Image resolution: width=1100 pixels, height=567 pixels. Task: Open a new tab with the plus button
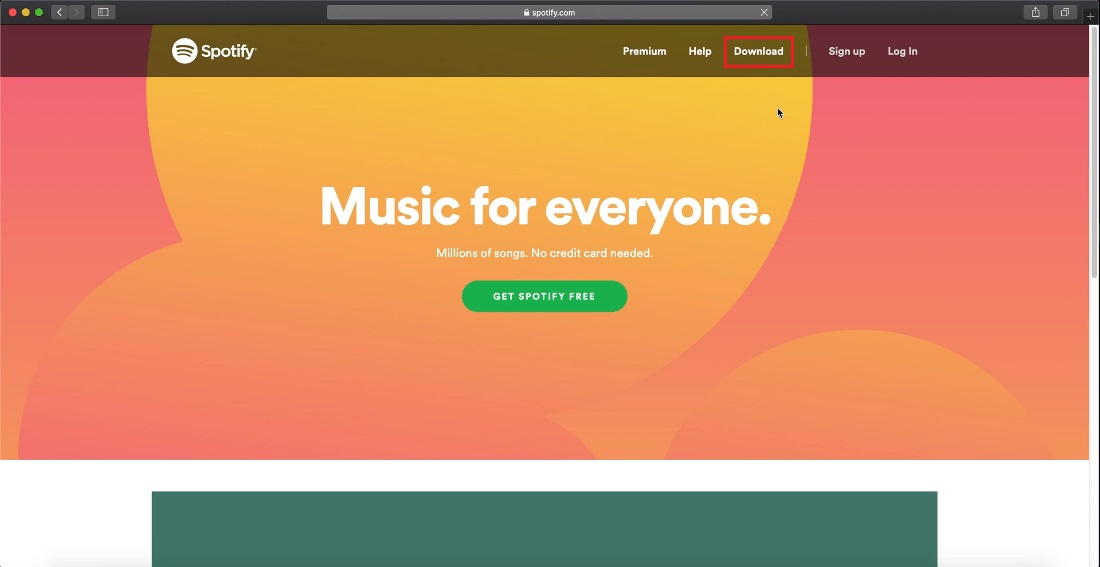click(x=1091, y=16)
